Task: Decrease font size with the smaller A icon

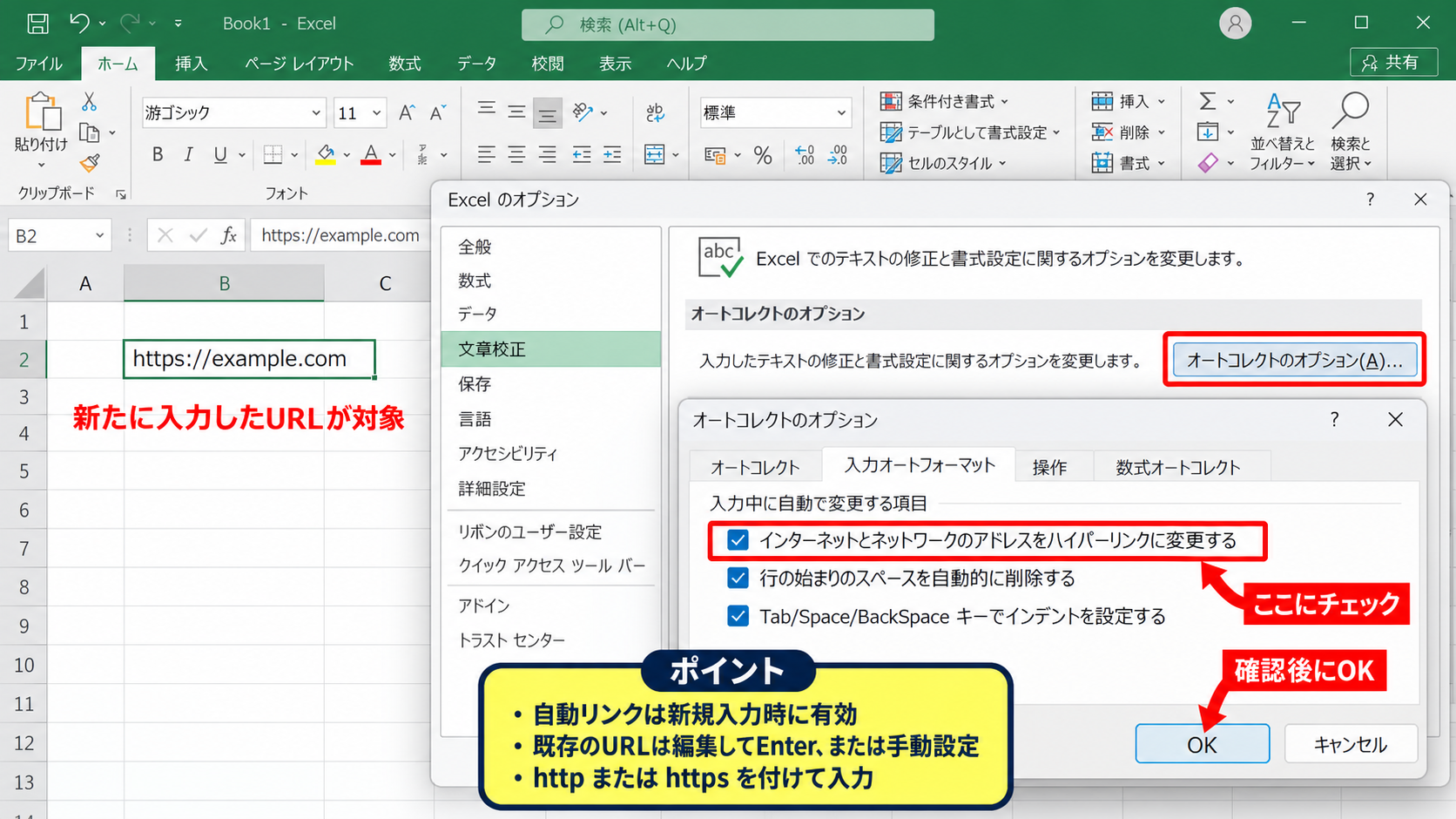Action: 437,112
